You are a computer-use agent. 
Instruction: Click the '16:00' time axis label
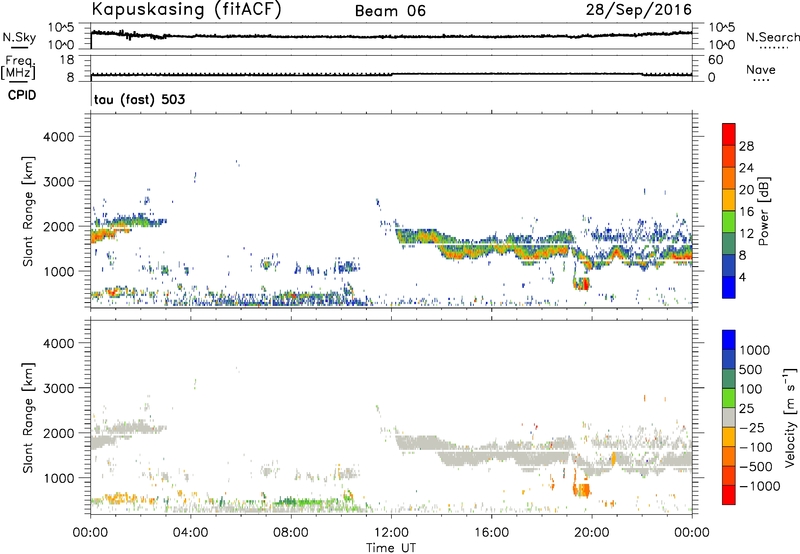(491, 533)
